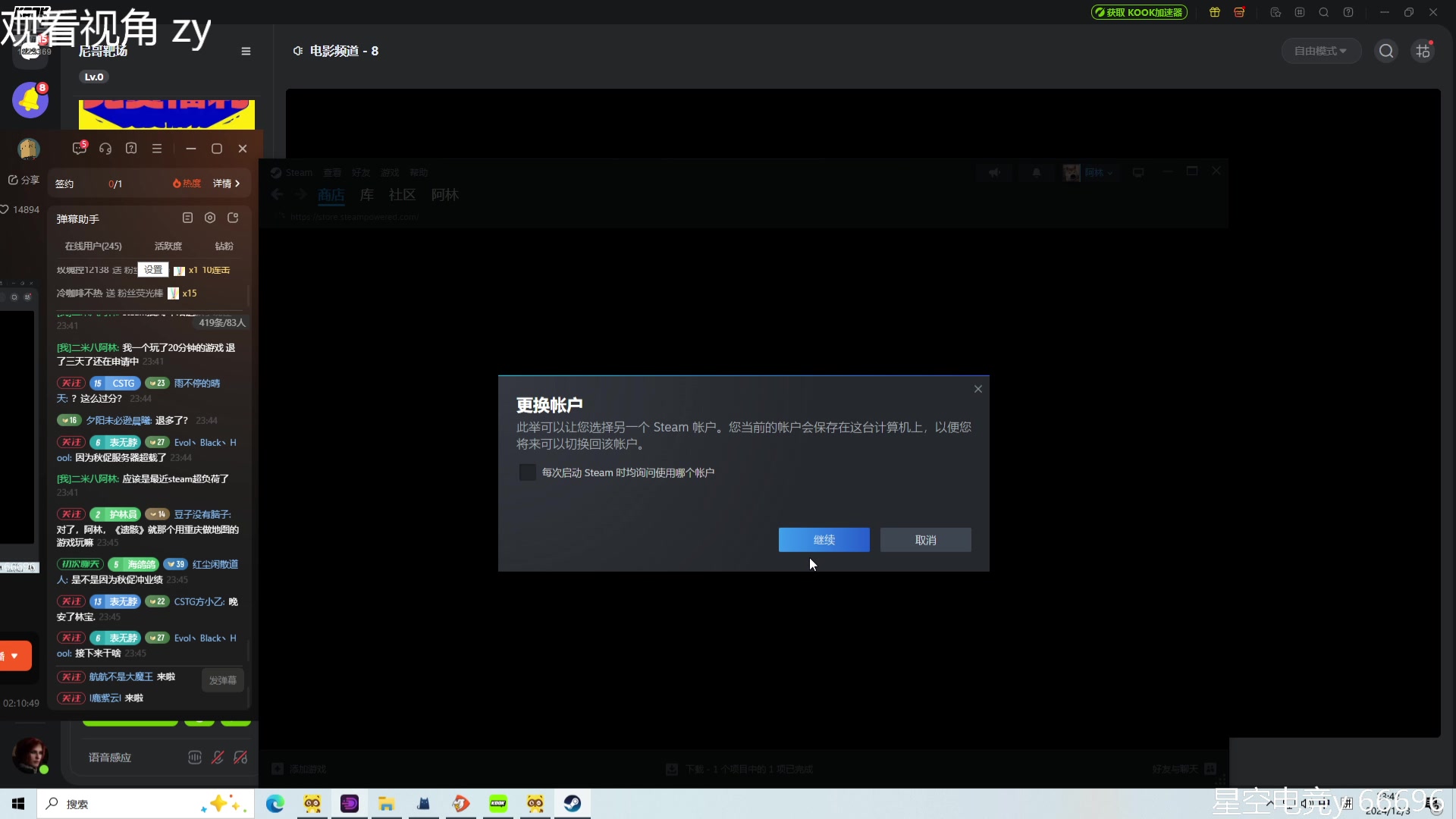Click the round search button in channel header

click(1386, 51)
